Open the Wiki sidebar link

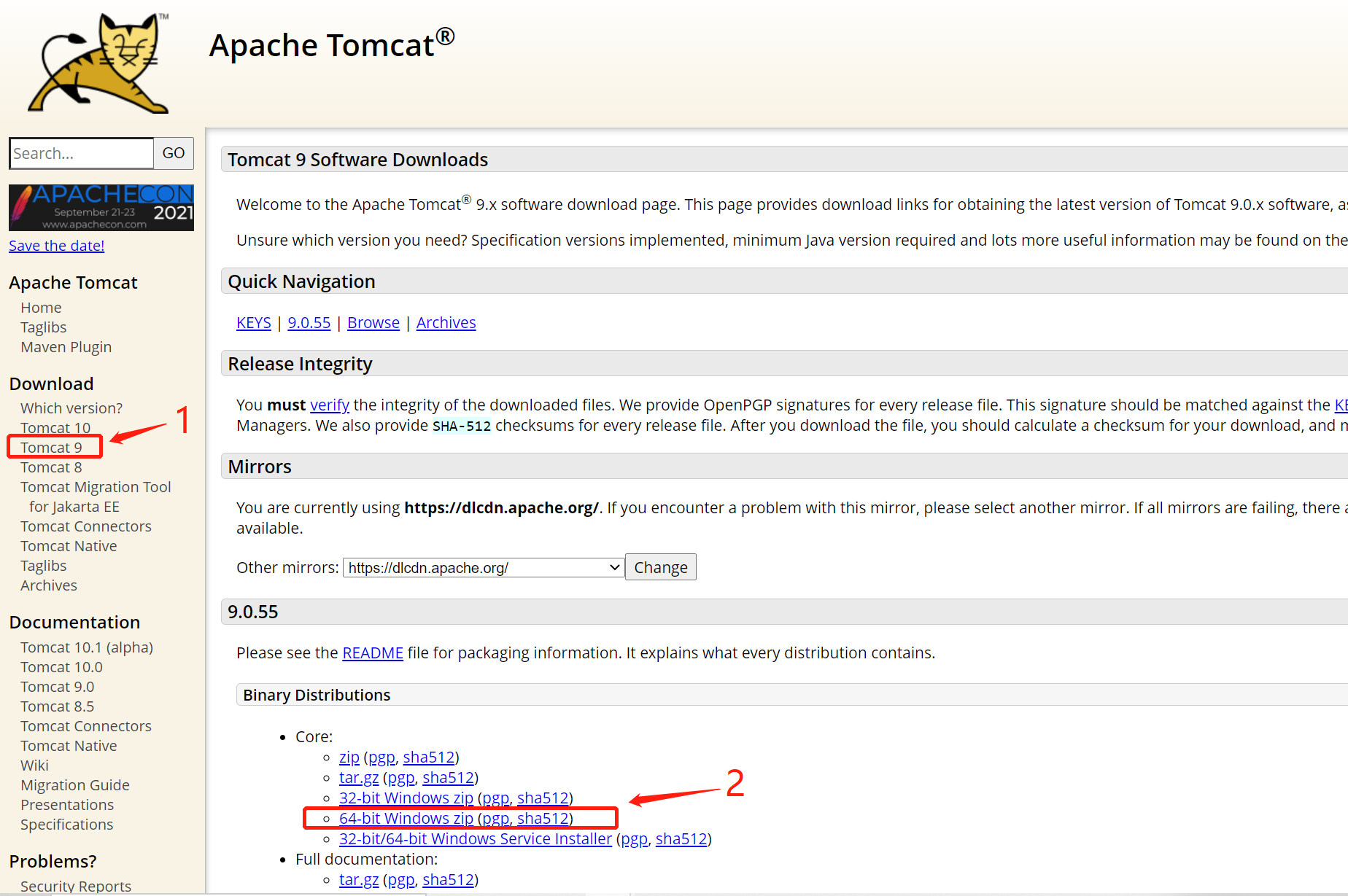(x=34, y=766)
